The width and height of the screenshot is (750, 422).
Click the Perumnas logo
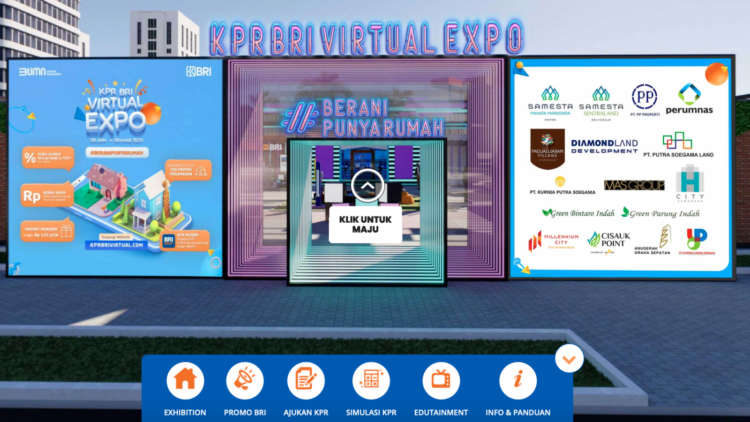point(689,99)
